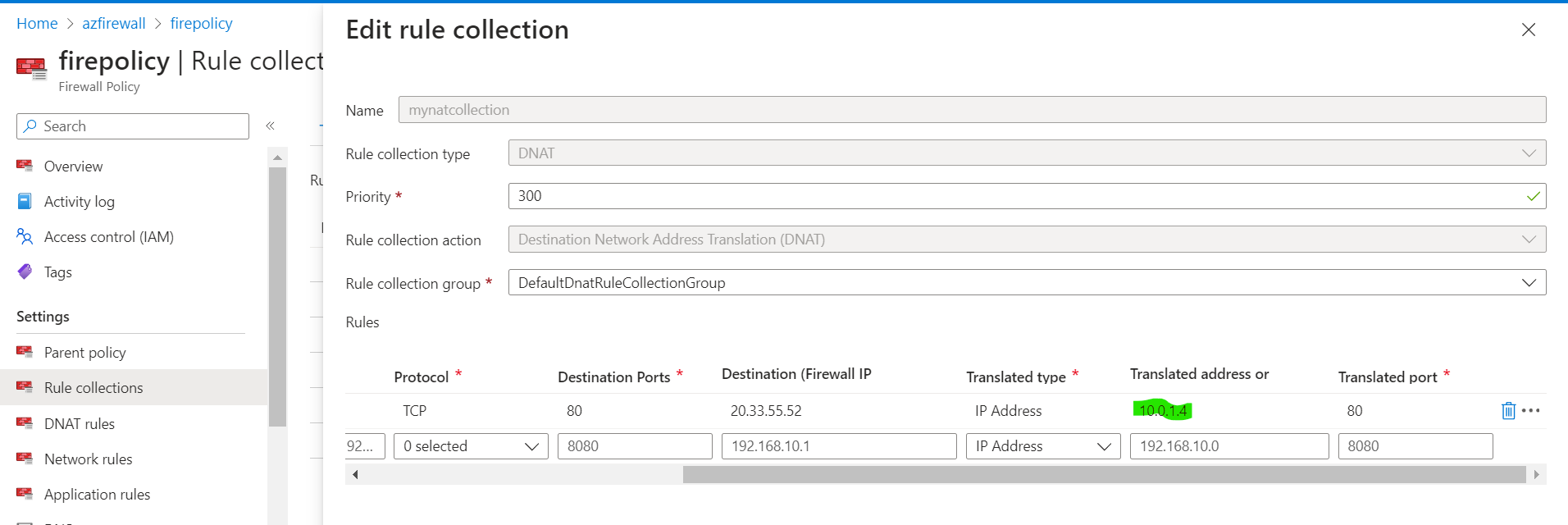Collapse the sidebar with double chevron
The height and width of the screenshot is (525, 1568).
click(270, 126)
